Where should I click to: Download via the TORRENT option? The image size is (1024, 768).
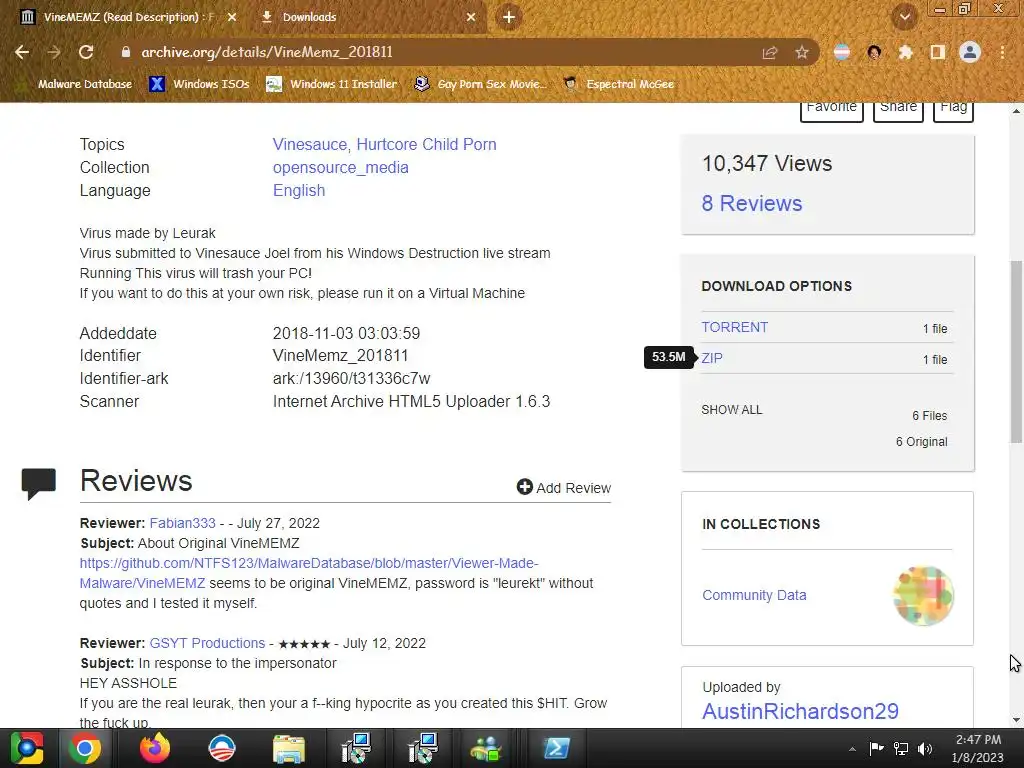pos(735,327)
